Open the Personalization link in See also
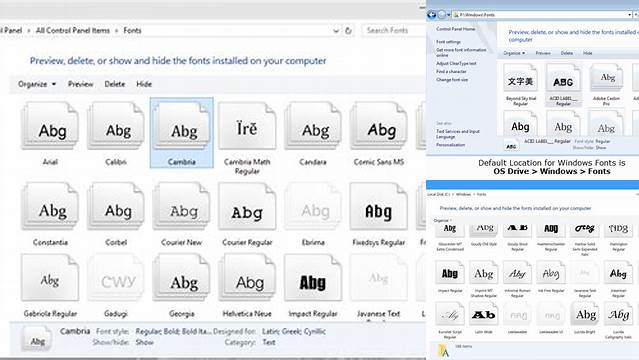639x360 pixels. [450, 145]
